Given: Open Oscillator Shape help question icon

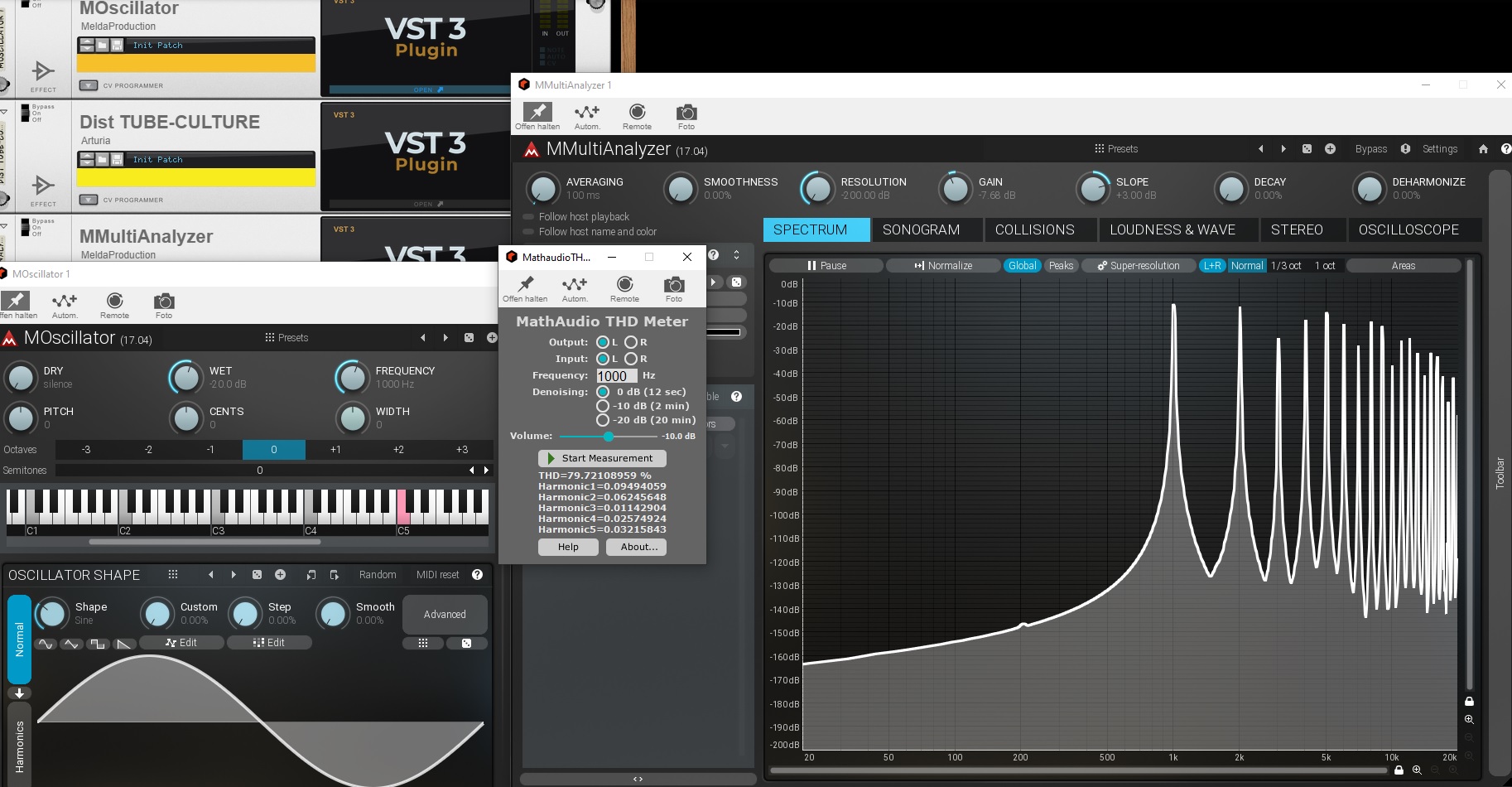Looking at the screenshot, I should tap(477, 574).
